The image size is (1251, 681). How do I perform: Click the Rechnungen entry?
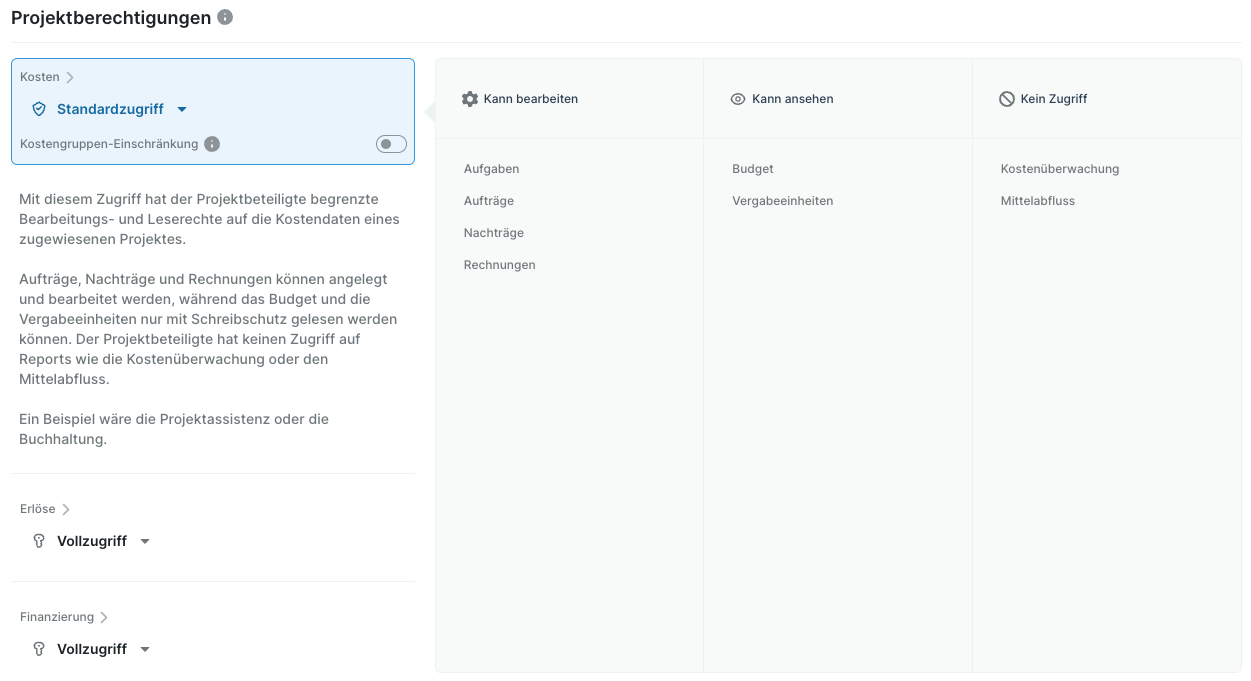click(x=500, y=265)
